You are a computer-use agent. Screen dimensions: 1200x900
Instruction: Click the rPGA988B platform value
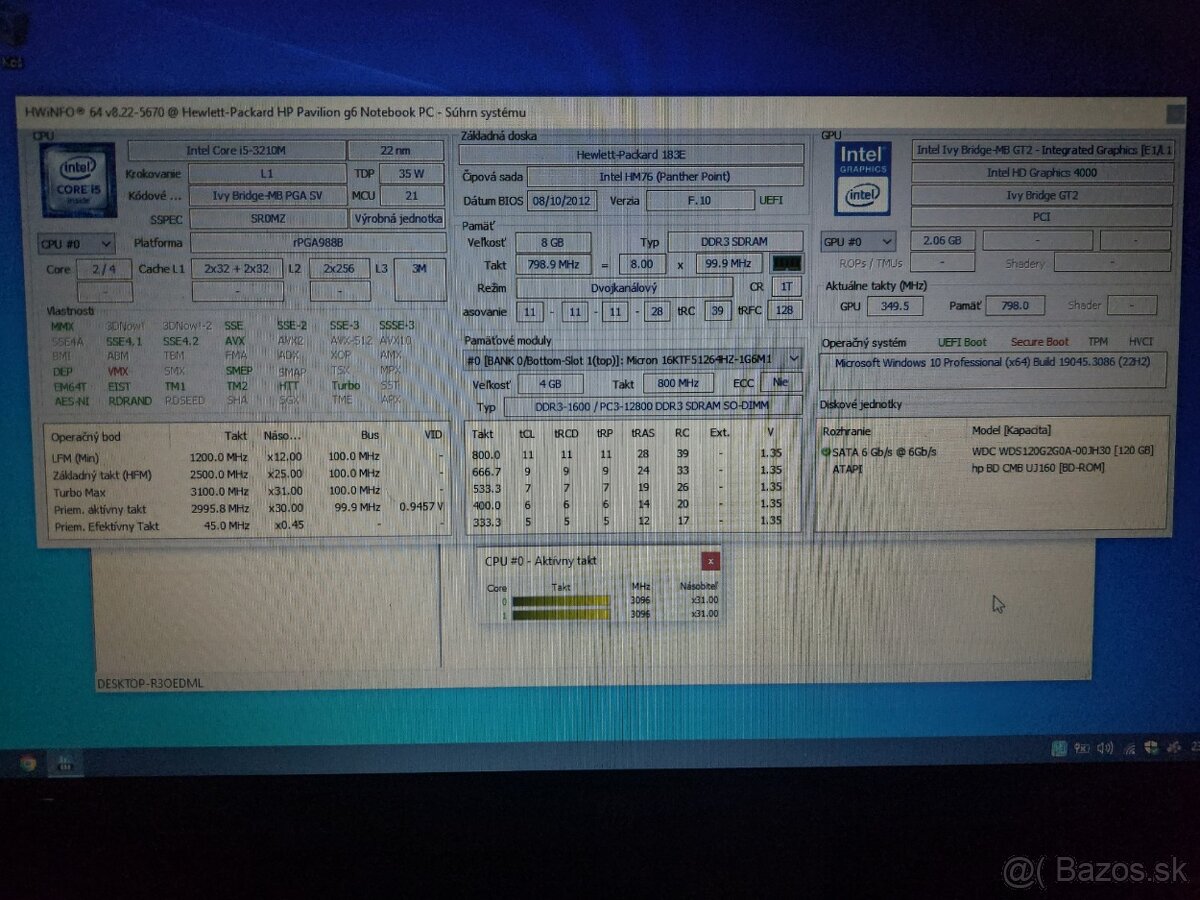pos(318,242)
